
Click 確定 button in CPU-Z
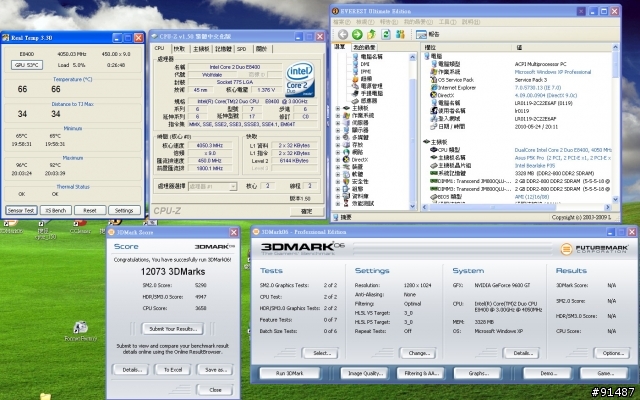[306, 211]
